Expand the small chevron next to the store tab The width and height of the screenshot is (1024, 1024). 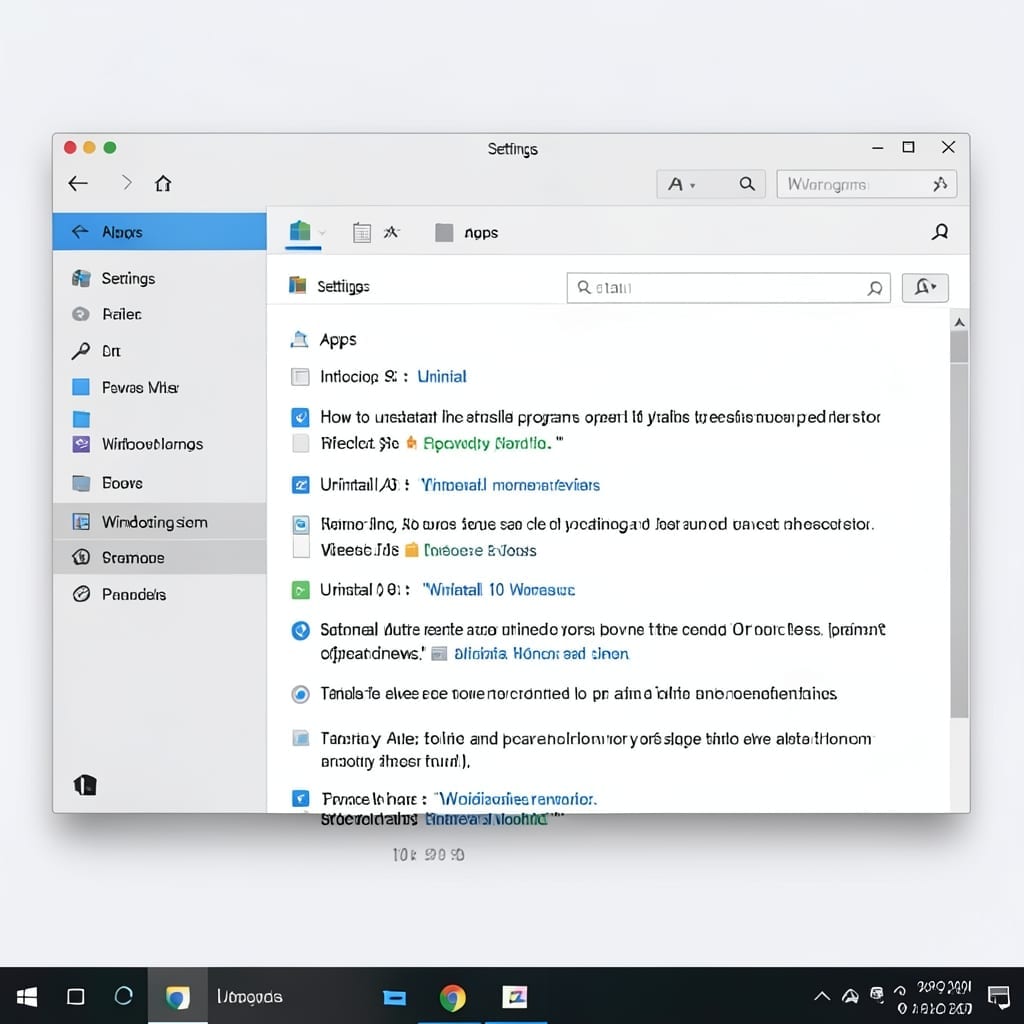pos(322,233)
